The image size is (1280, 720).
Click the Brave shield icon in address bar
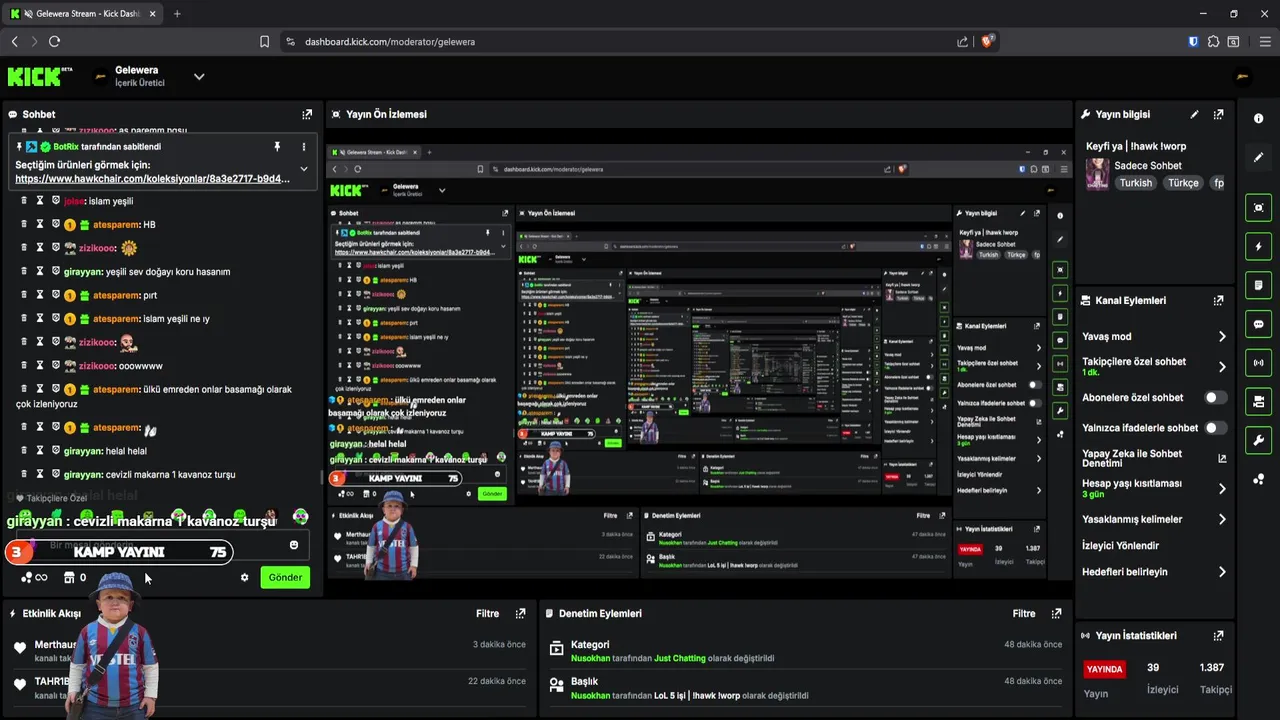987,41
